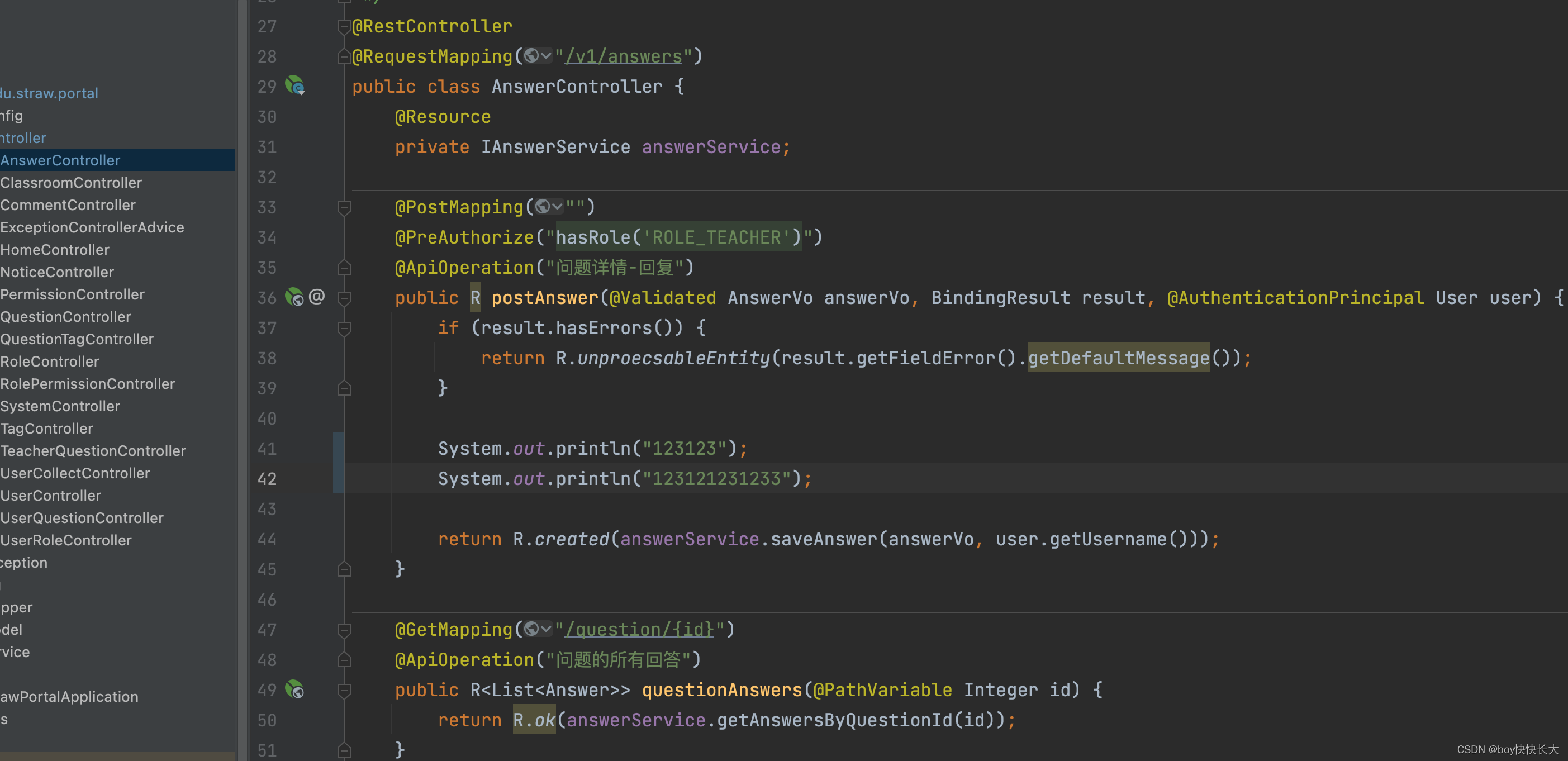The image size is (1568, 761).
Task: Click the @ annotation gutter marker on line 36
Action: point(316,297)
